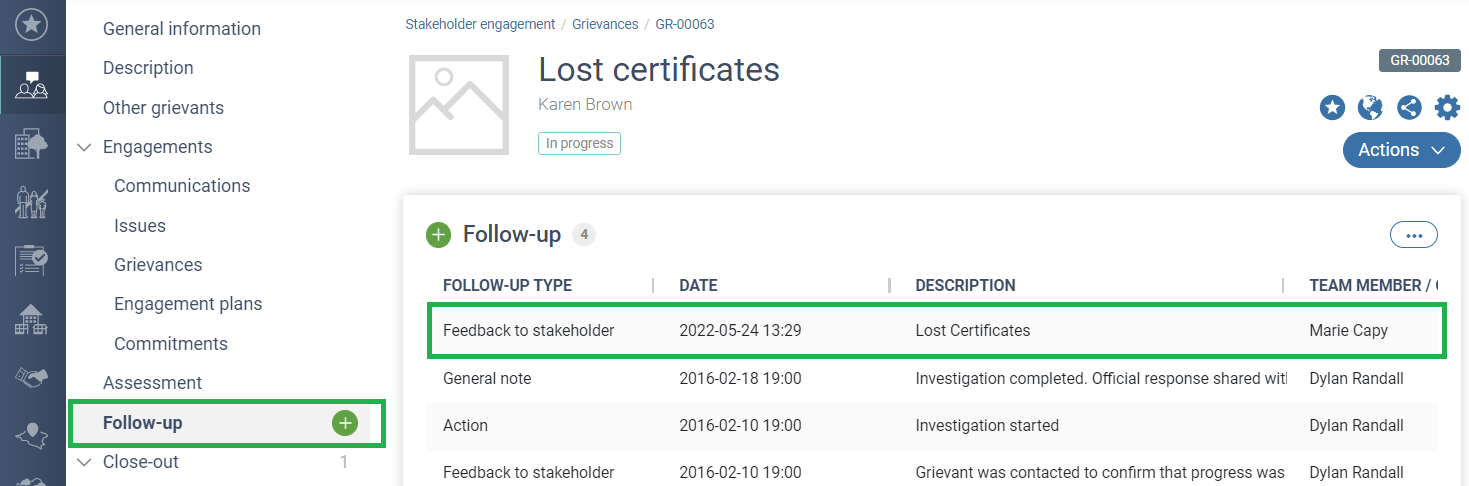Image resolution: width=1469 pixels, height=486 pixels.
Task: Share the grievance via the share icon
Action: pyautogui.click(x=1409, y=108)
